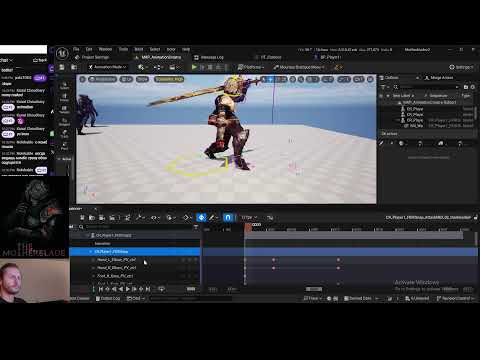
Task: Click the Motherblade game logo image
Action: pyautogui.click(x=35, y=218)
